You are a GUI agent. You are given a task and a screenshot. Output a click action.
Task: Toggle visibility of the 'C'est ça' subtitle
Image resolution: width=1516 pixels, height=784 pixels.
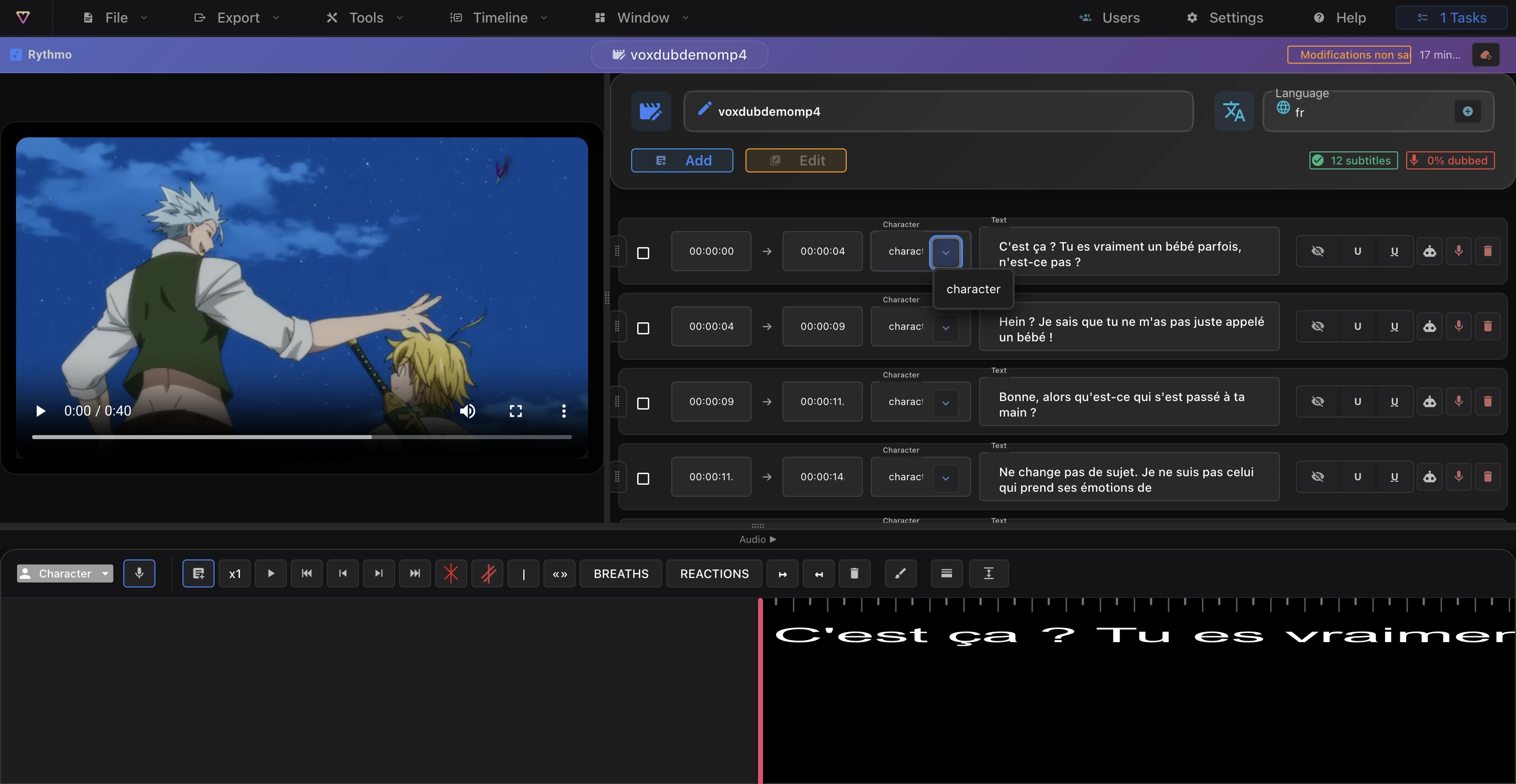pyautogui.click(x=1317, y=251)
